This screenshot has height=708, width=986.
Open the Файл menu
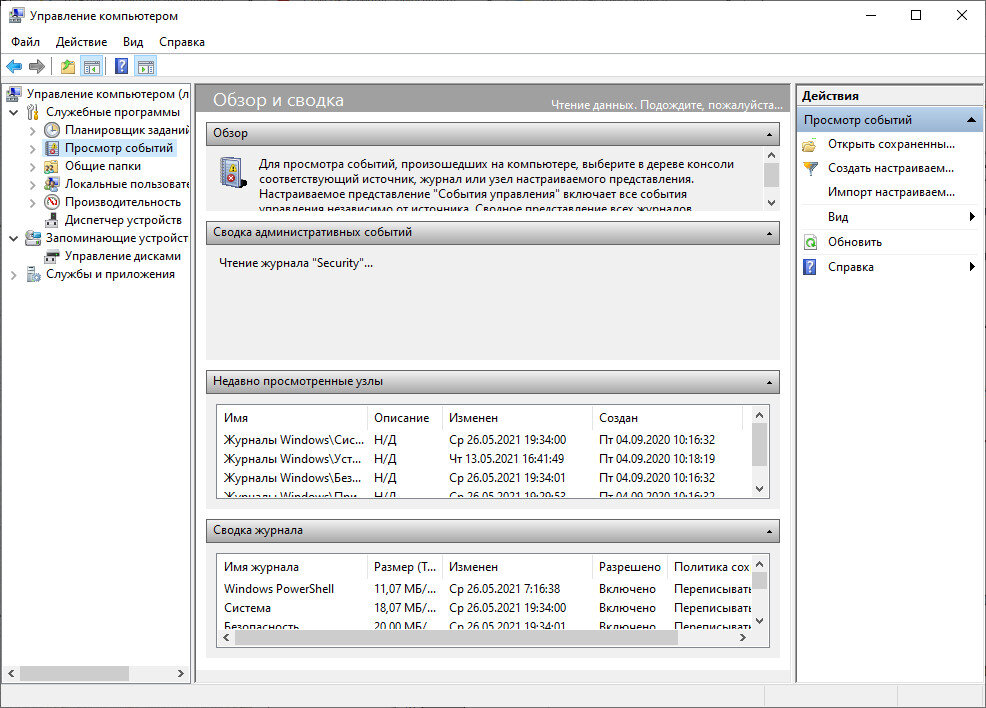coord(25,41)
